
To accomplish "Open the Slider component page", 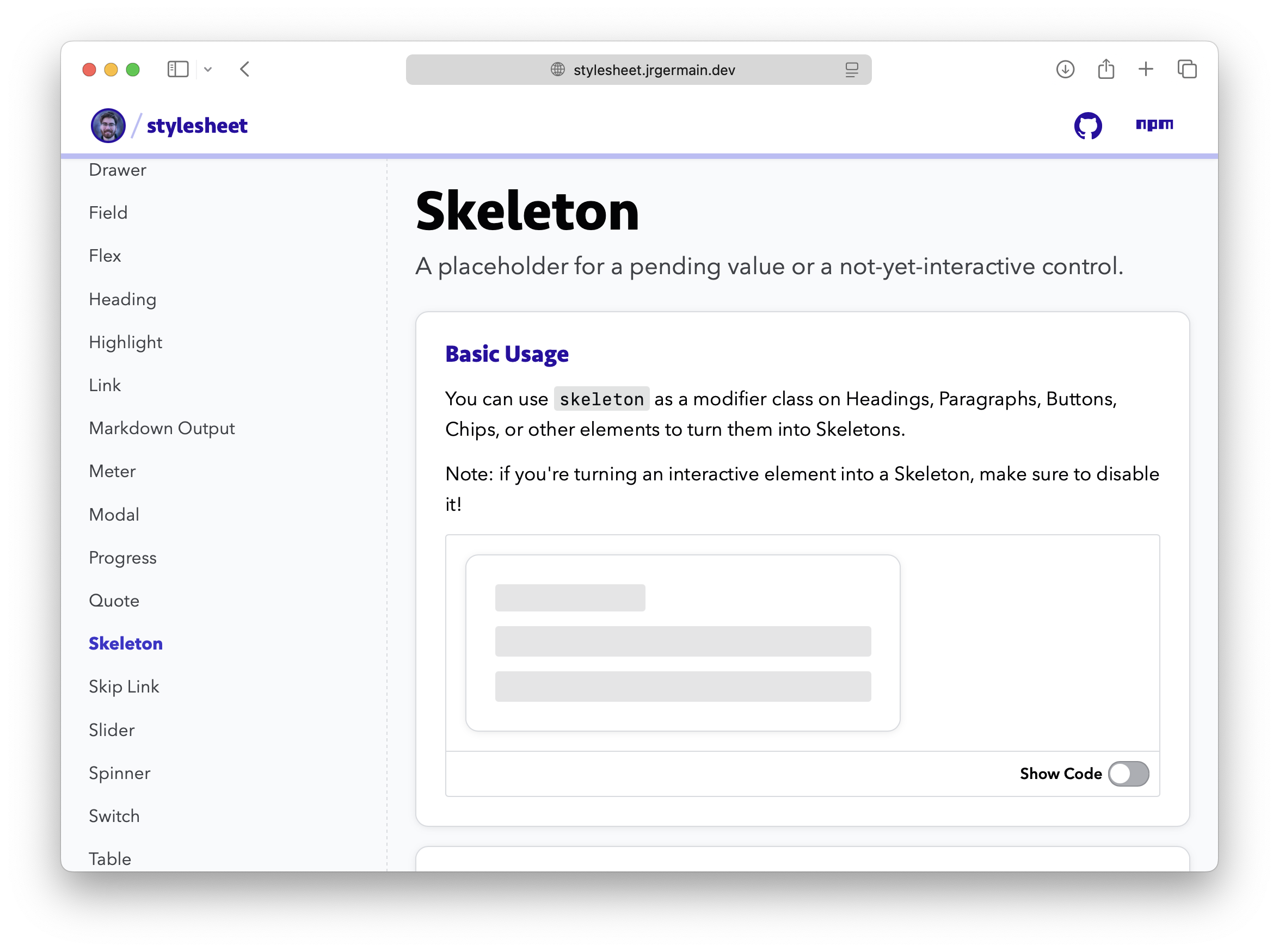I will pyautogui.click(x=112, y=730).
